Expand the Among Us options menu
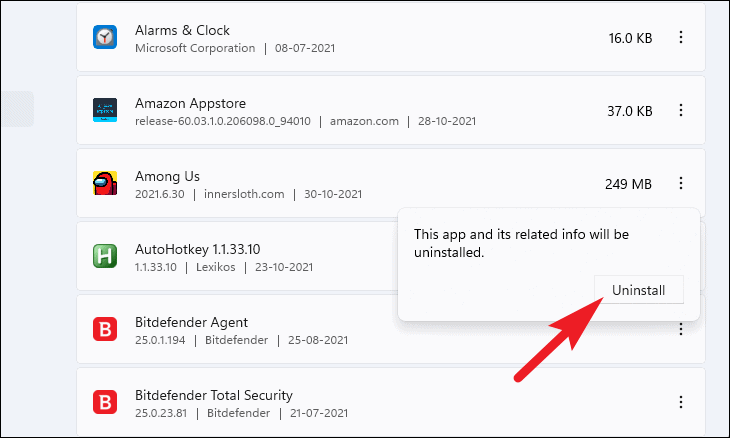 (x=681, y=183)
